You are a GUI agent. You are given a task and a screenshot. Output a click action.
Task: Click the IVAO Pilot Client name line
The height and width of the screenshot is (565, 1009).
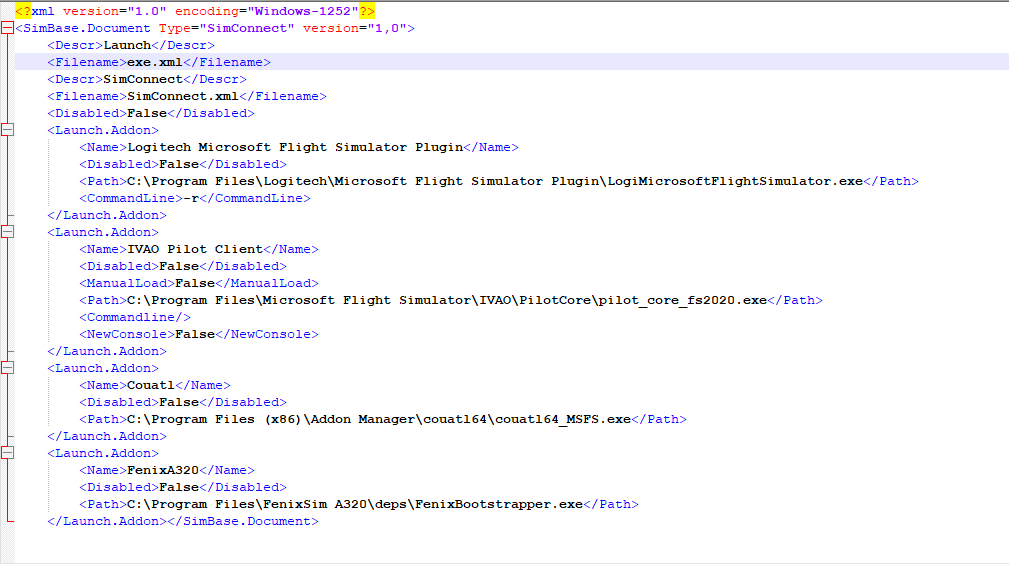click(199, 249)
